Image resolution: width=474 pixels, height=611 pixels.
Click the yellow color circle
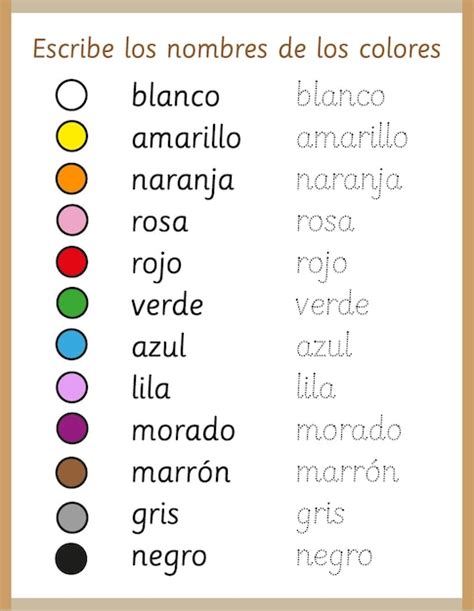point(71,136)
